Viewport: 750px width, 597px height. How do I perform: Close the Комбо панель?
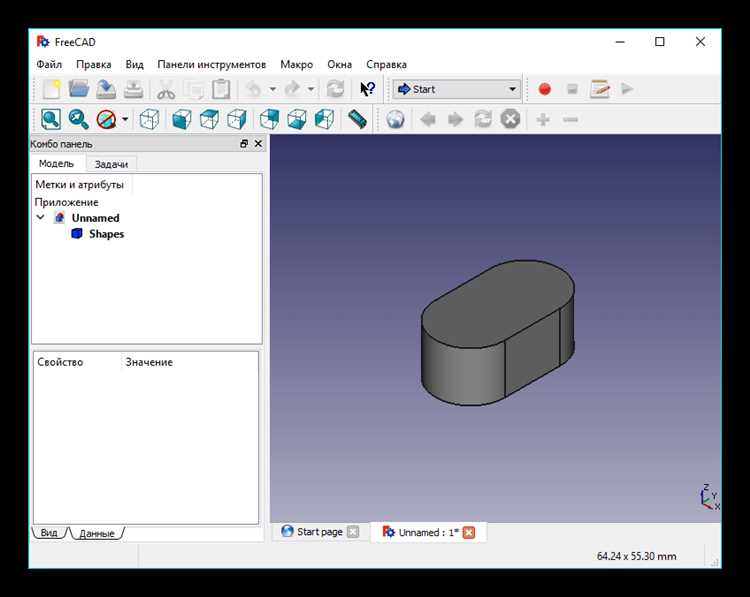258,144
